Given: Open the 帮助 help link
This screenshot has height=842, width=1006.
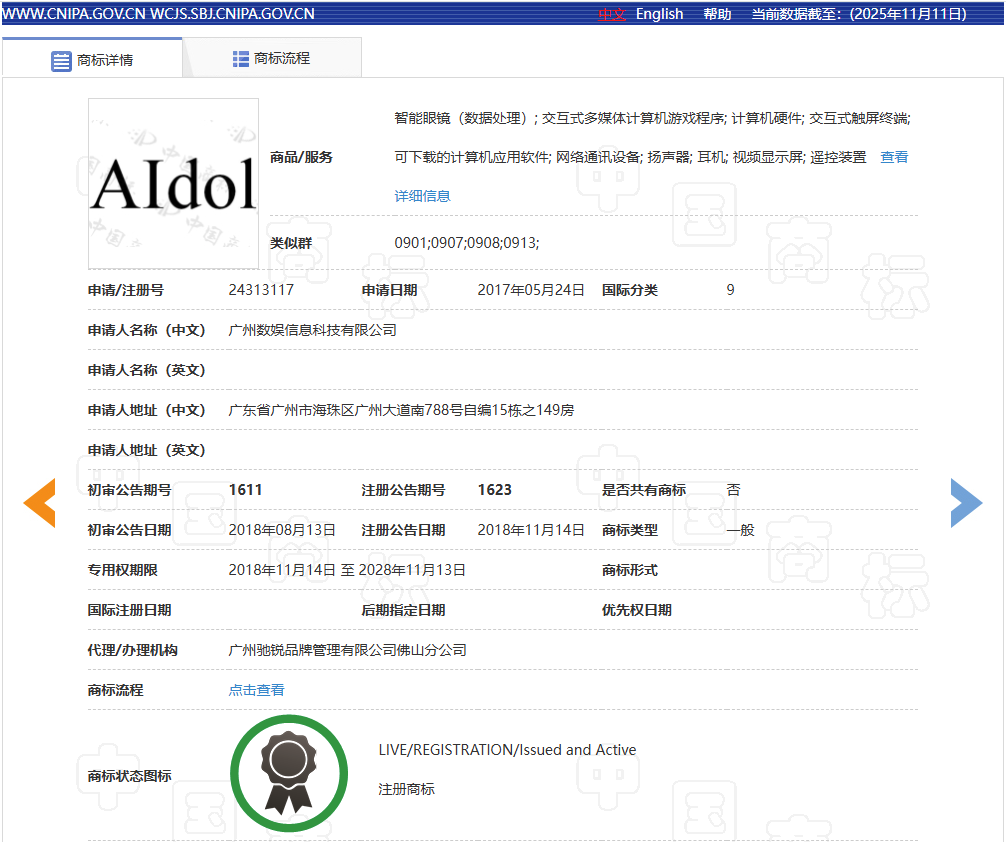Looking at the screenshot, I should (717, 14).
